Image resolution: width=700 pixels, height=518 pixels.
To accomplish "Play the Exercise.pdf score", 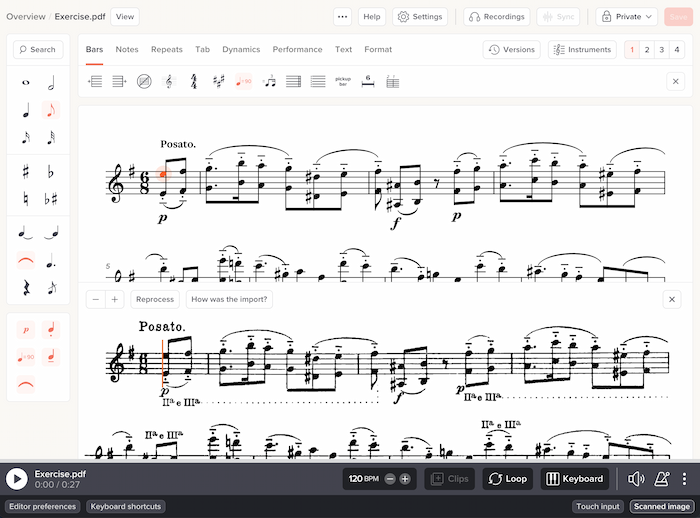I will coord(17,479).
